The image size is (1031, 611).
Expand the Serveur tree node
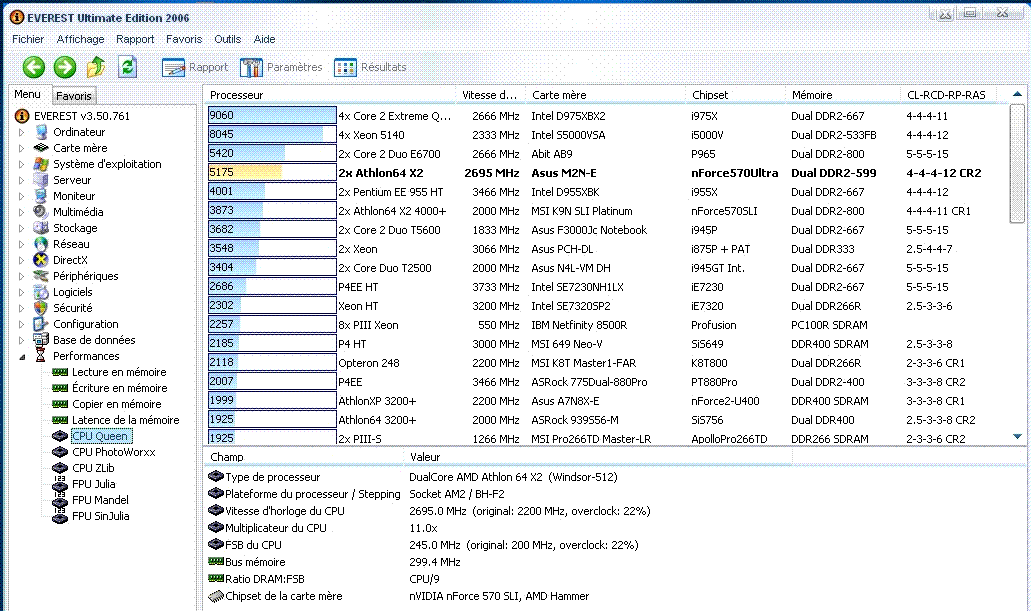pos(22,180)
